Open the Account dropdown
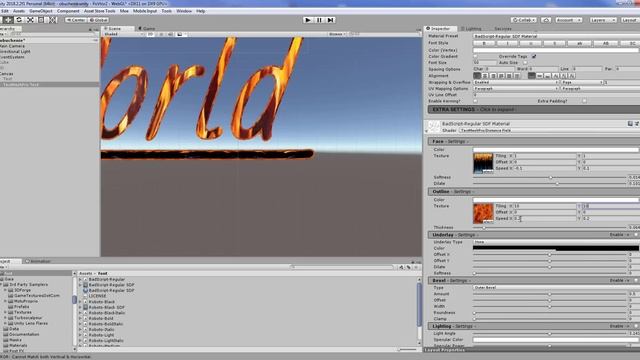The image size is (640, 360). click(568, 20)
